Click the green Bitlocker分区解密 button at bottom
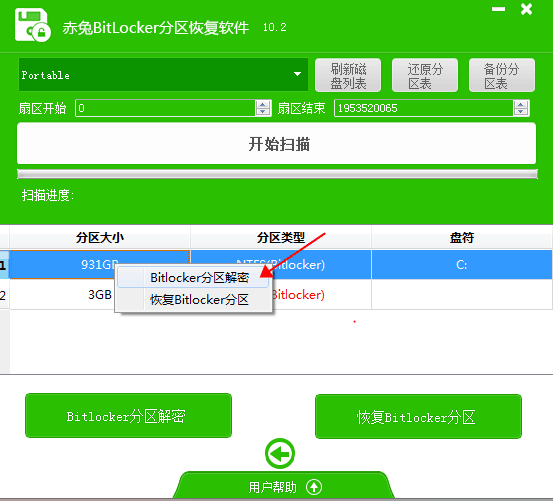This screenshot has width=553, height=501. pos(128,416)
